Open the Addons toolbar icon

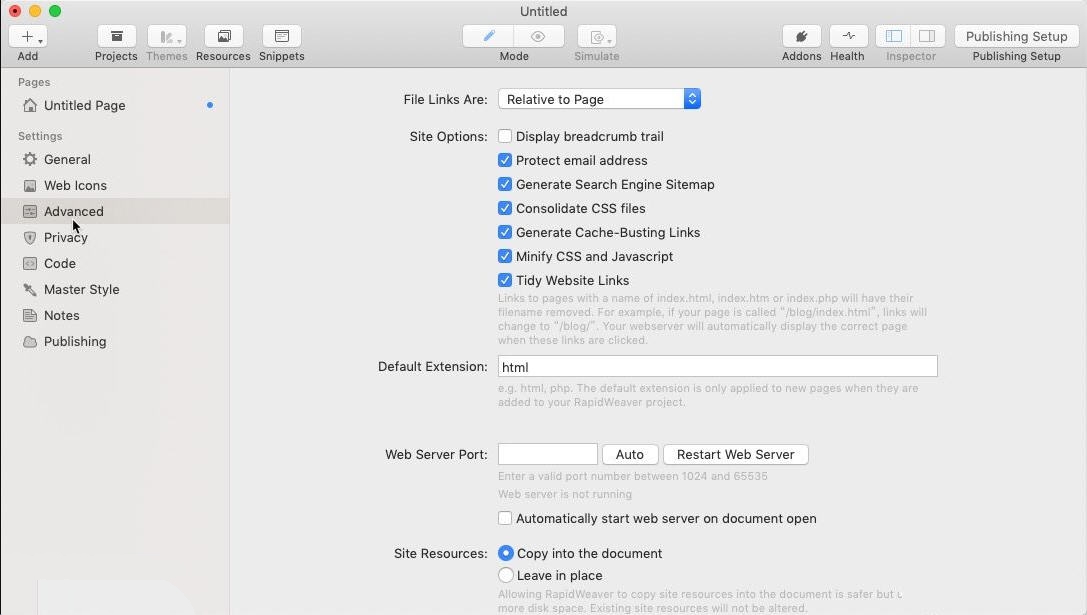pyautogui.click(x=801, y=37)
